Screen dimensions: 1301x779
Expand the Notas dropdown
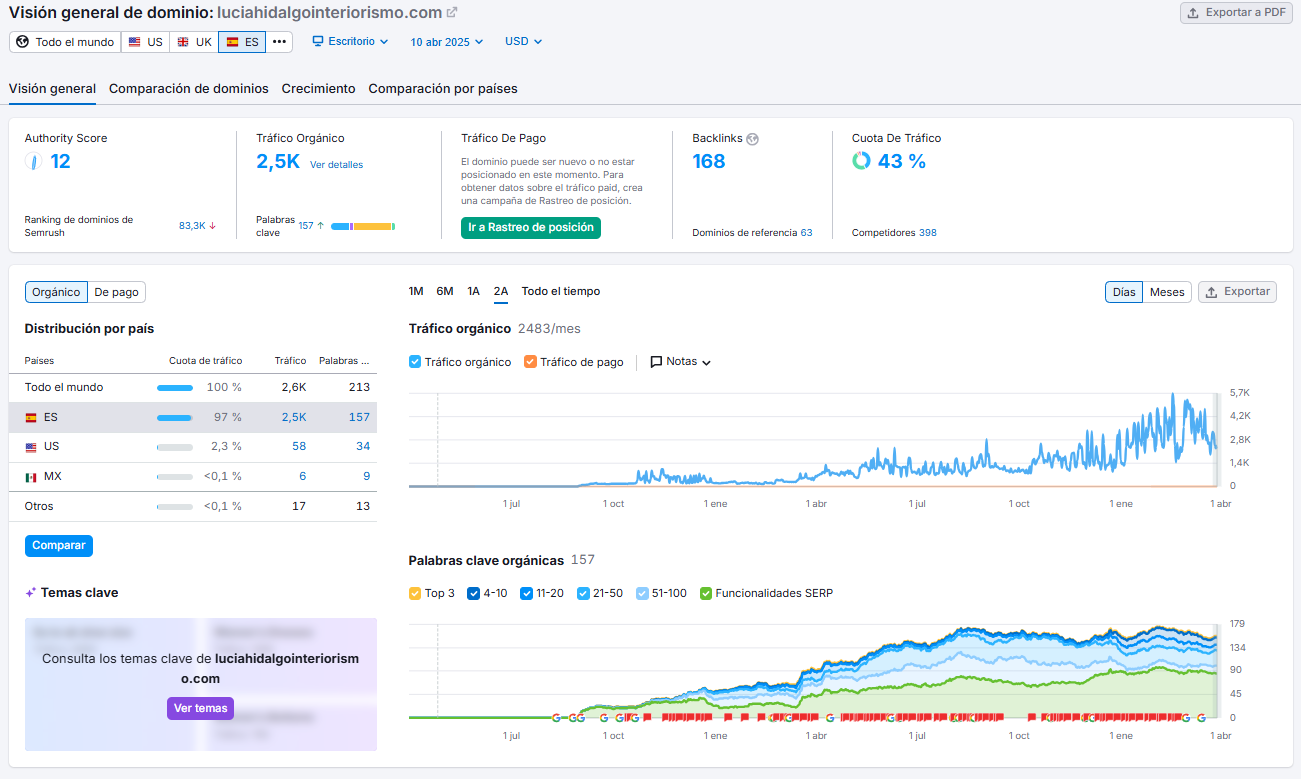(x=681, y=362)
